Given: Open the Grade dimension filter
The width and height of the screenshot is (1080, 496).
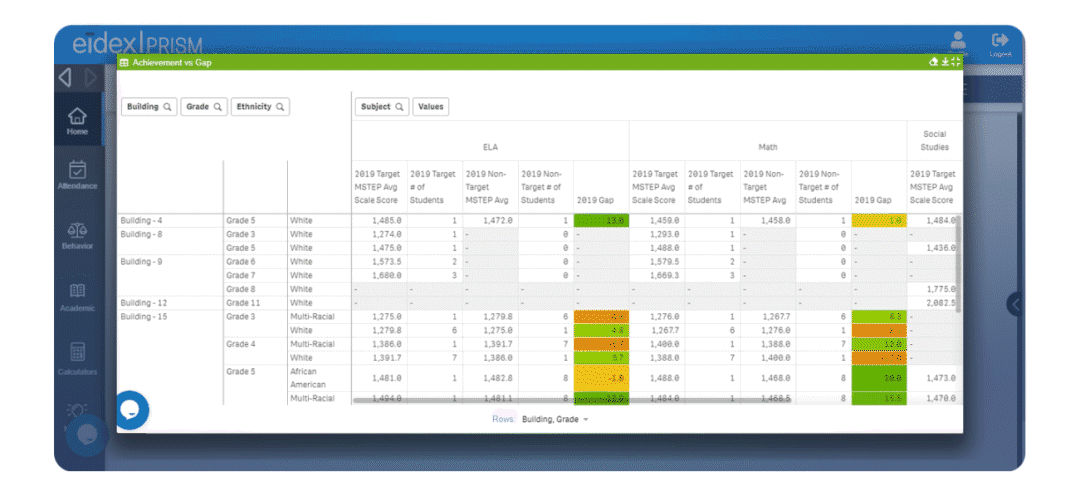Looking at the screenshot, I should click(x=204, y=107).
